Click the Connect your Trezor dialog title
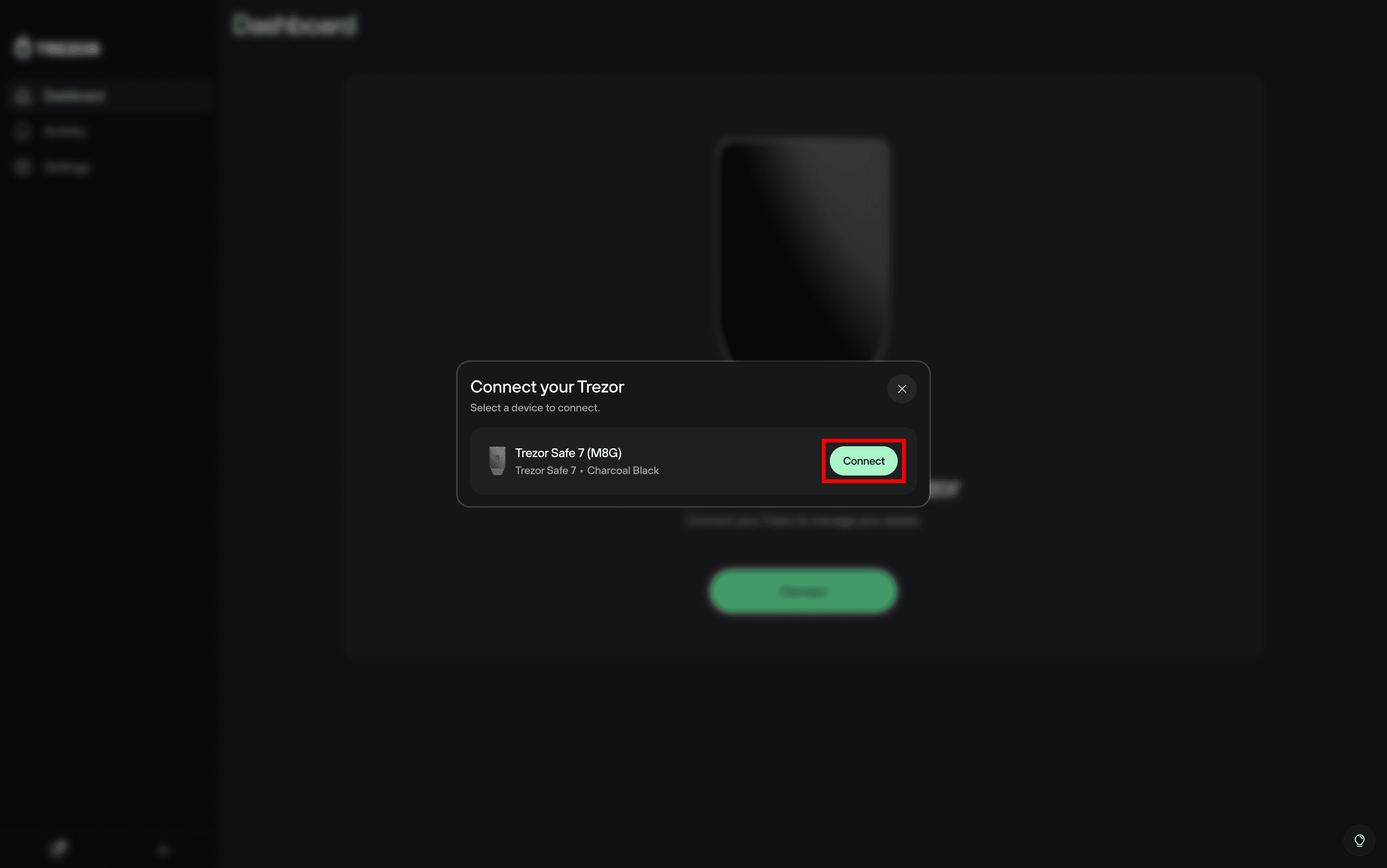This screenshot has width=1387, height=868. 547,387
